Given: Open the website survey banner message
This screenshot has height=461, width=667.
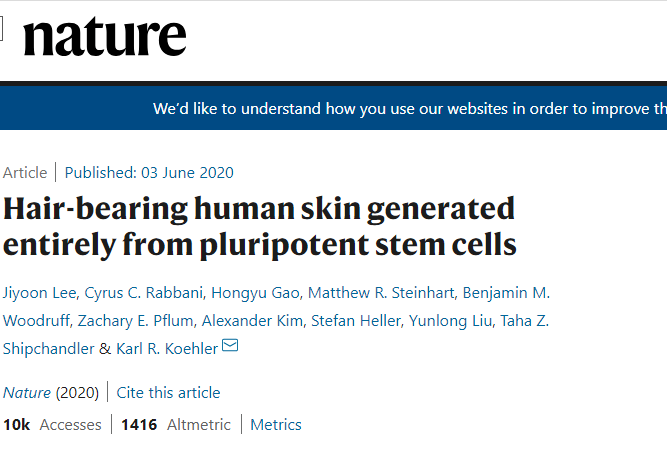Looking at the screenshot, I should pyautogui.click(x=410, y=109).
